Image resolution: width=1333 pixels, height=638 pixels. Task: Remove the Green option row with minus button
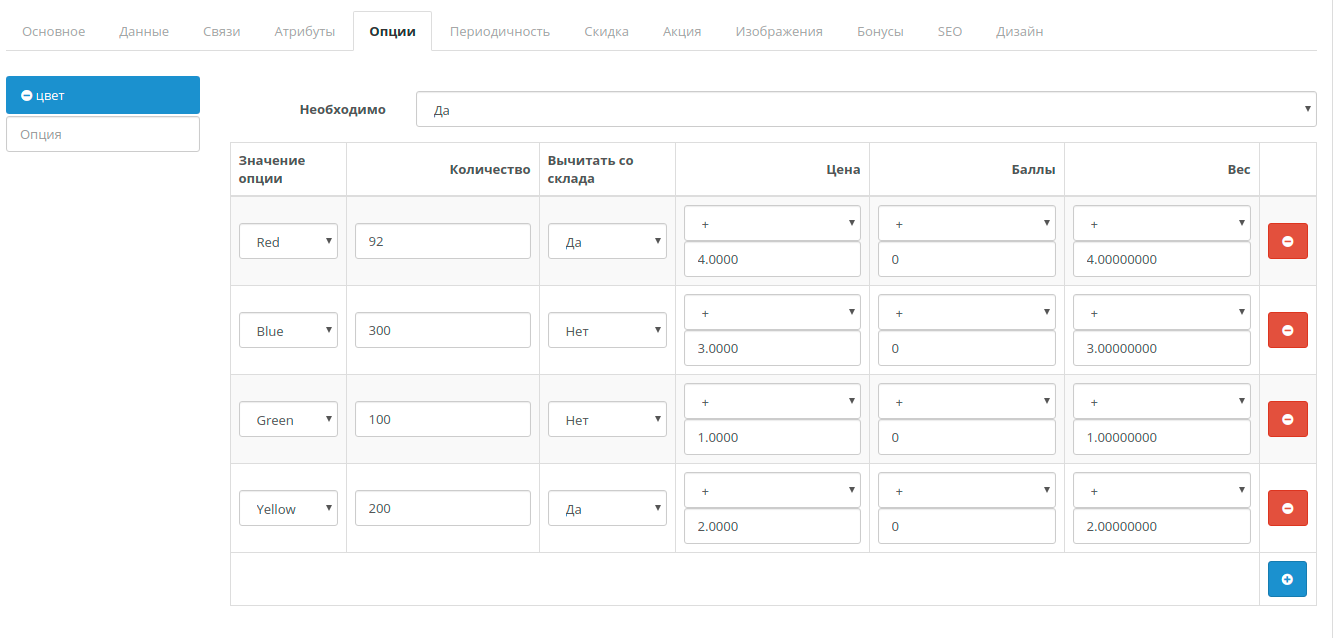1287,419
